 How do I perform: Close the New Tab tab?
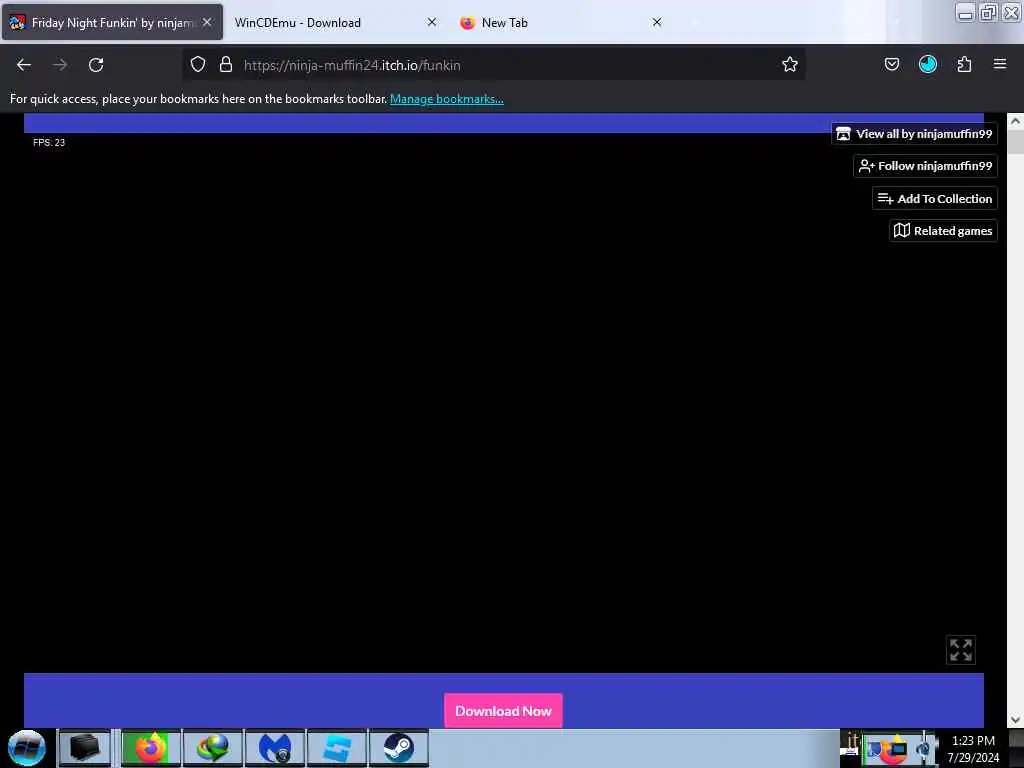click(x=657, y=22)
